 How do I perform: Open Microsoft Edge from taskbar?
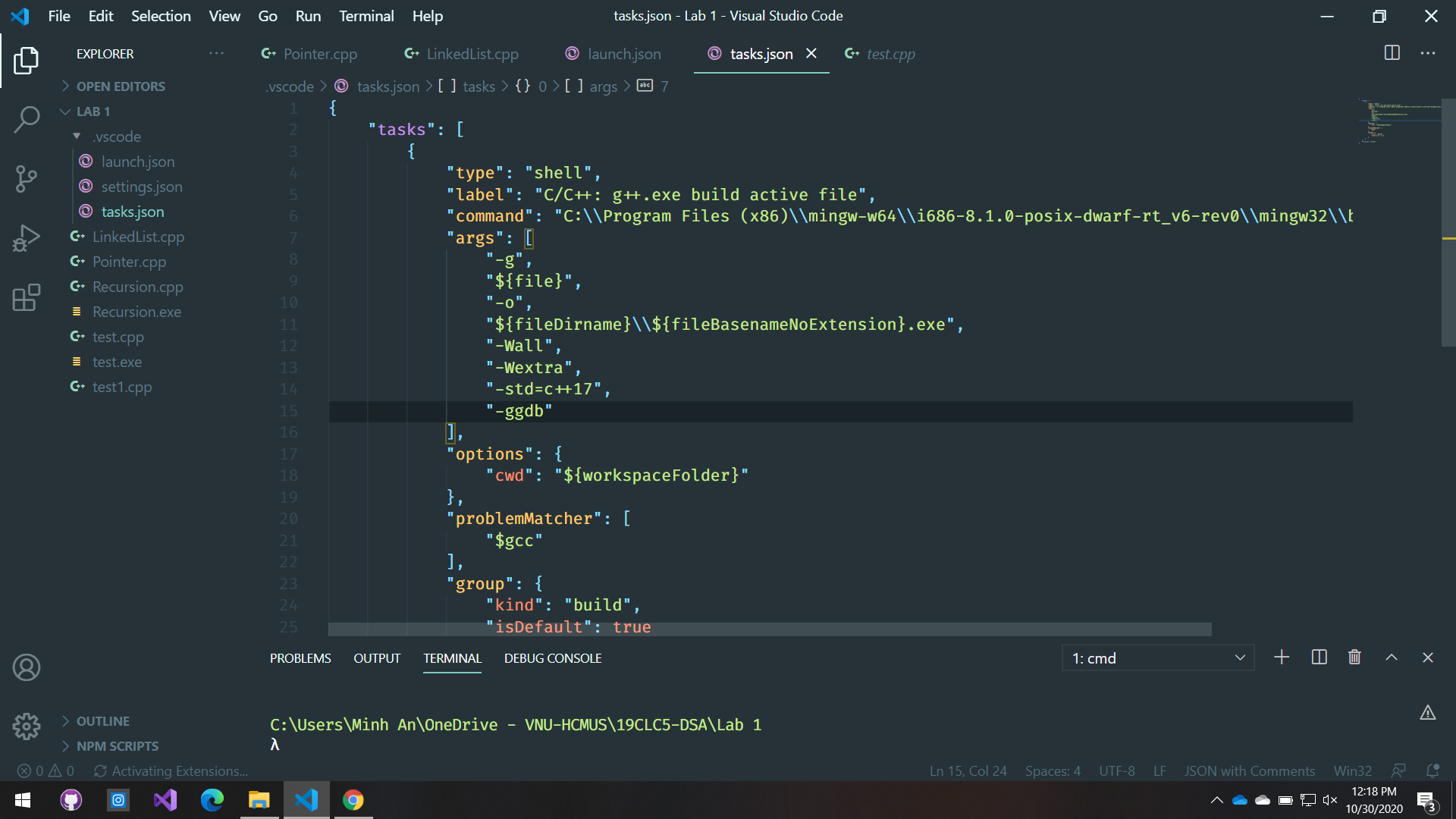click(212, 800)
